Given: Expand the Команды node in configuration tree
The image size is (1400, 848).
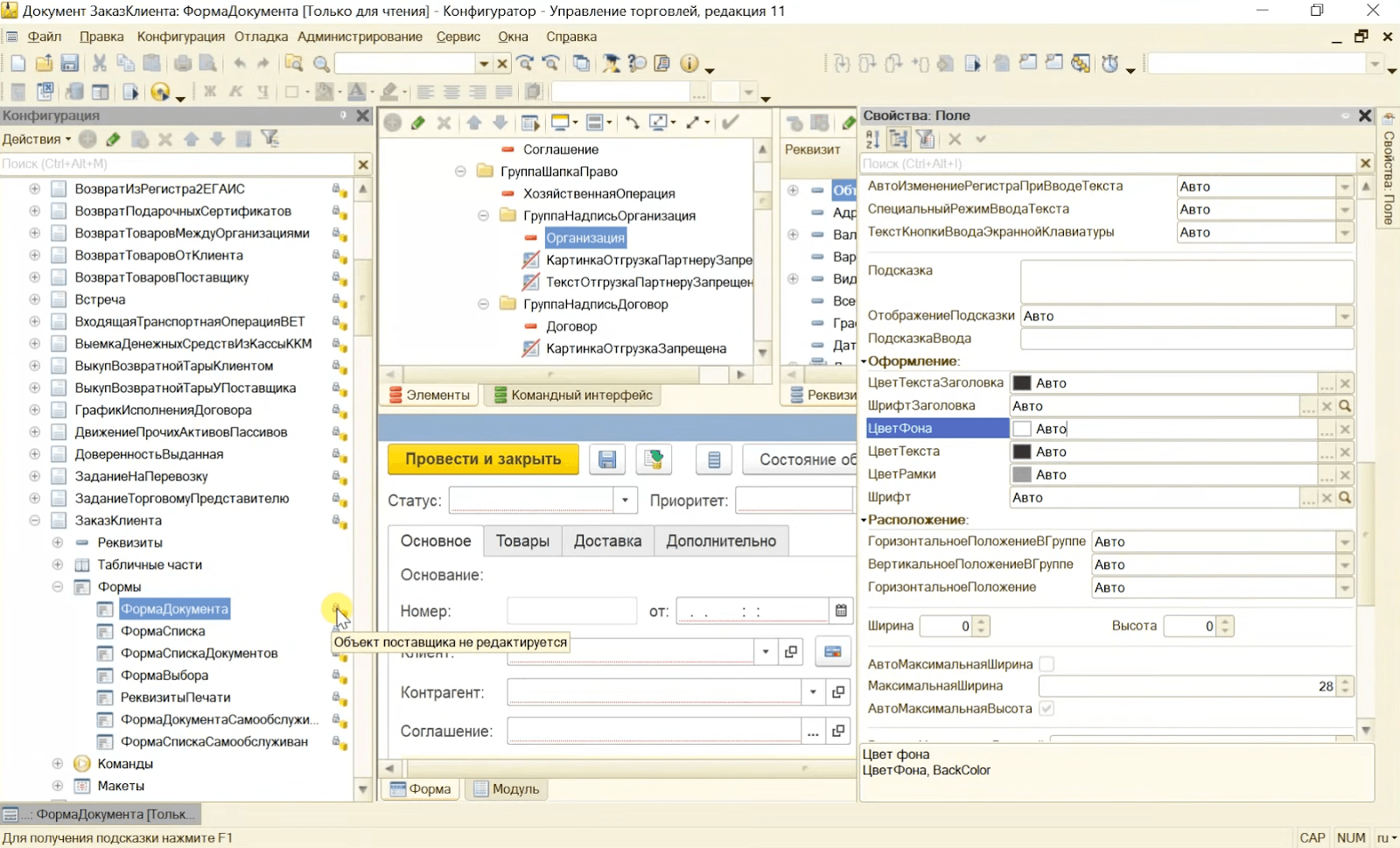Looking at the screenshot, I should click(x=58, y=764).
